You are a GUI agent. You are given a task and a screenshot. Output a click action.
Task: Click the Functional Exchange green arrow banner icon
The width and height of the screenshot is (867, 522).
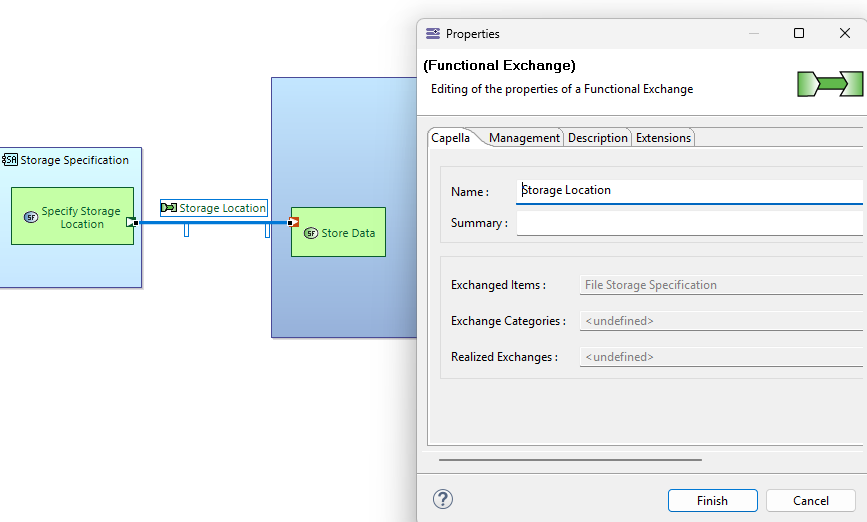tap(829, 84)
